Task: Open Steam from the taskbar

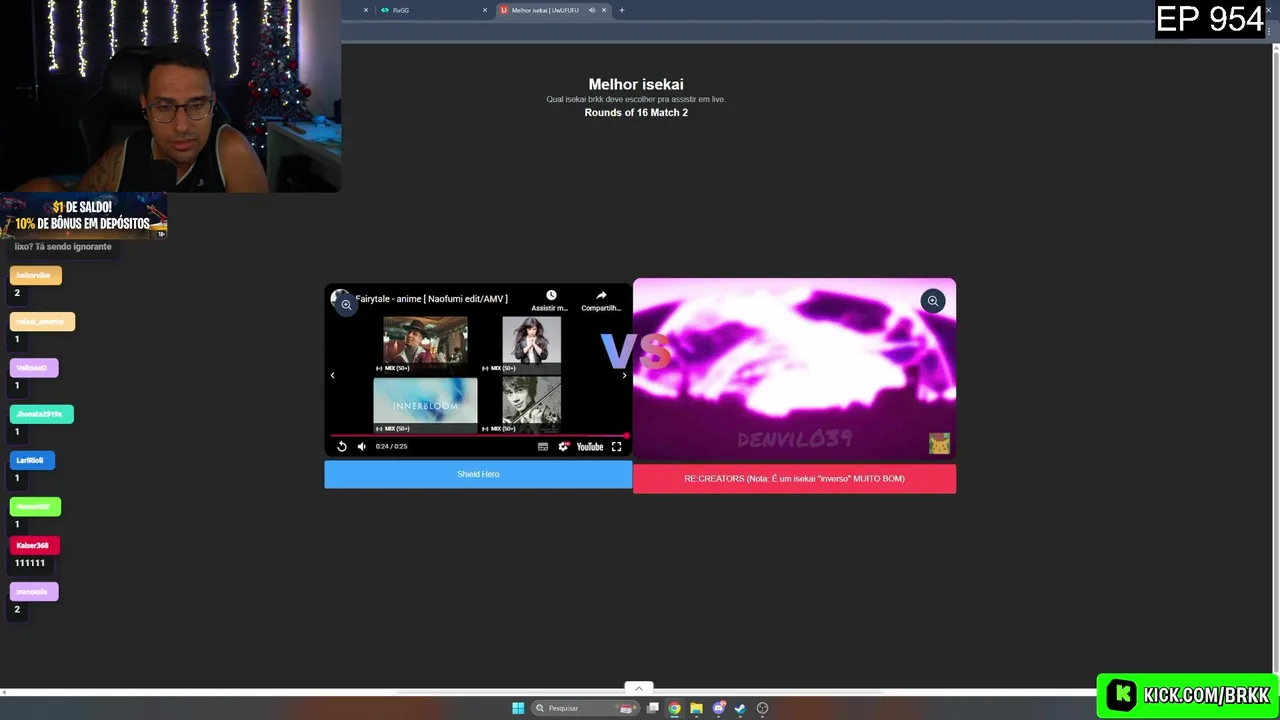Action: pyautogui.click(x=740, y=708)
